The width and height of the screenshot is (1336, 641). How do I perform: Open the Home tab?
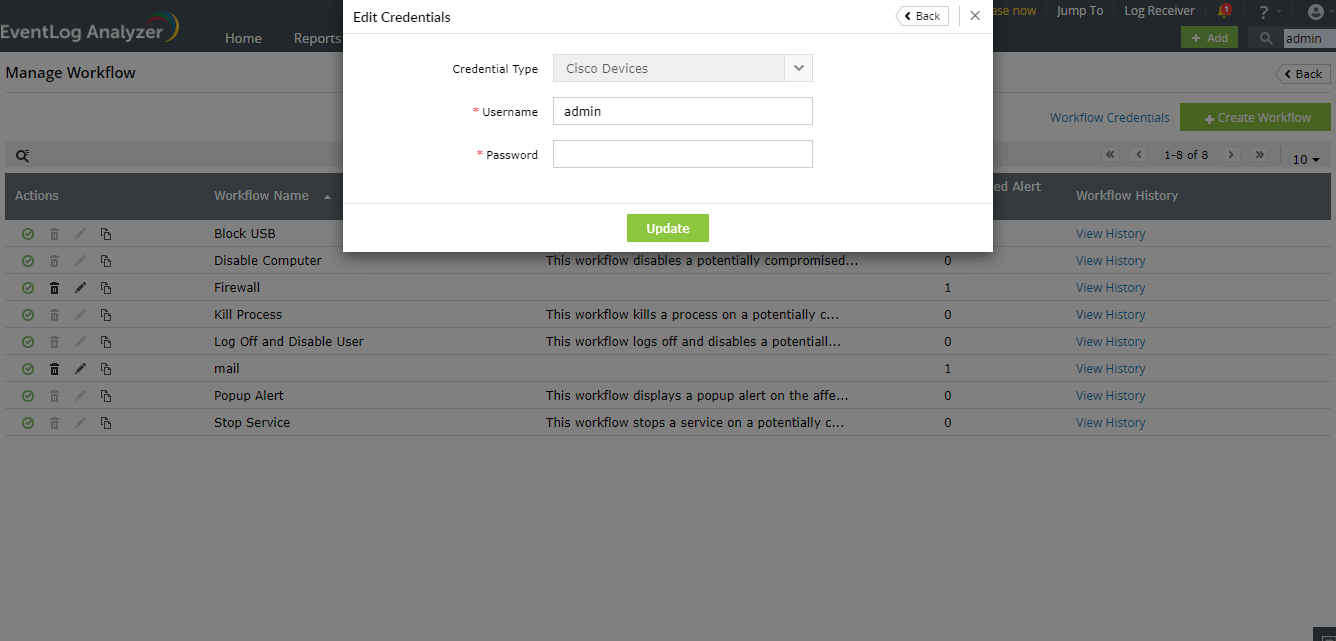pos(243,38)
